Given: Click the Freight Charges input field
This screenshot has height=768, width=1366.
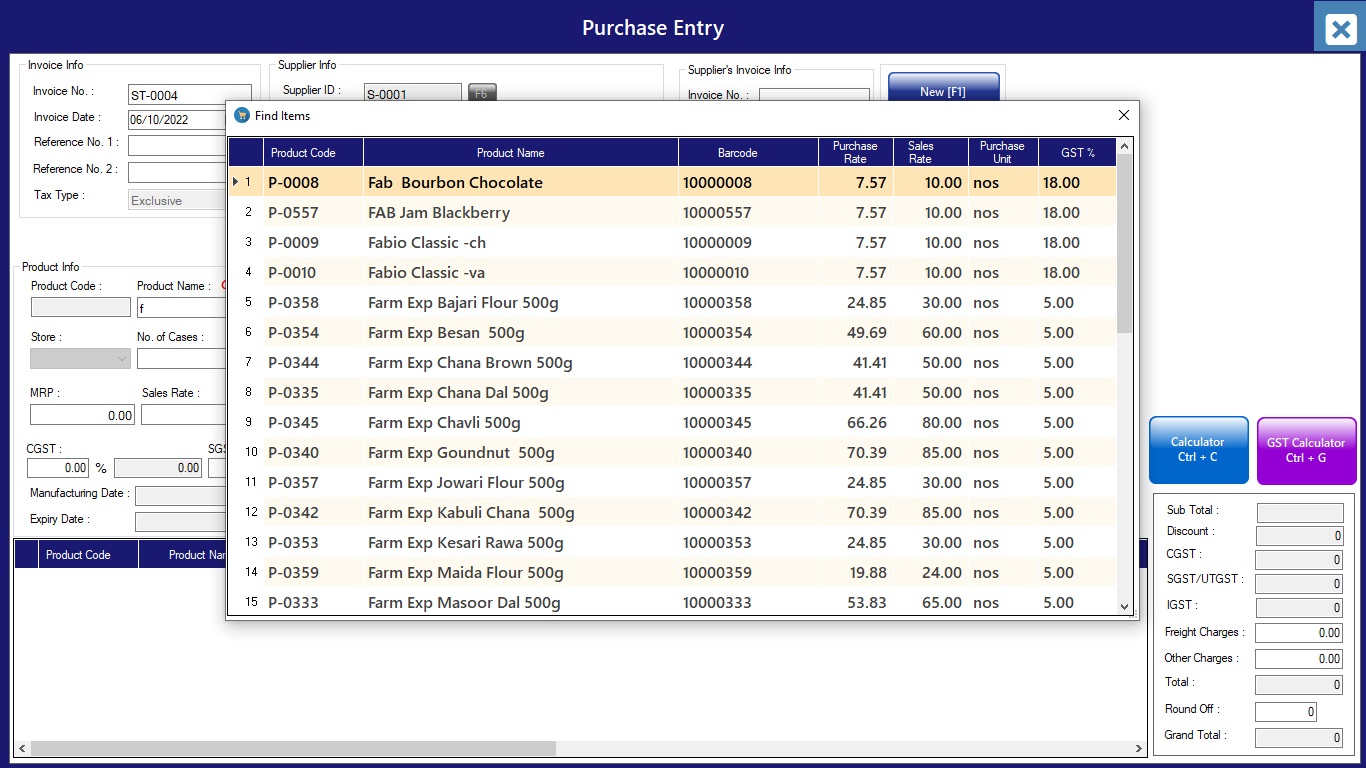Looking at the screenshot, I should click(1298, 633).
